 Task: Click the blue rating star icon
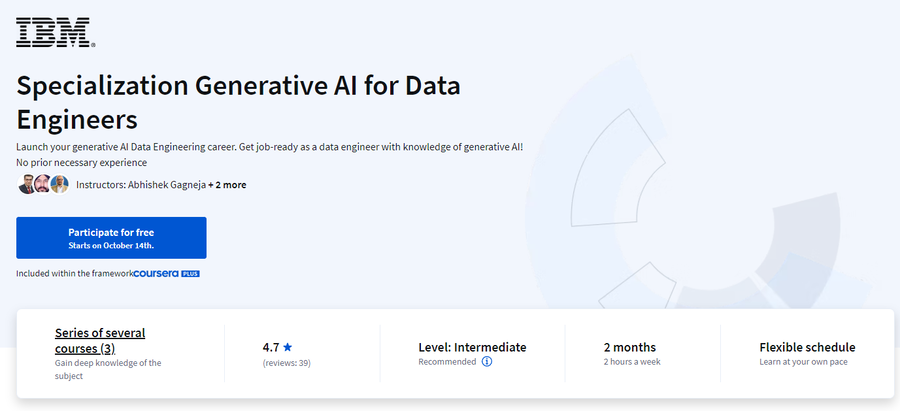[288, 347]
